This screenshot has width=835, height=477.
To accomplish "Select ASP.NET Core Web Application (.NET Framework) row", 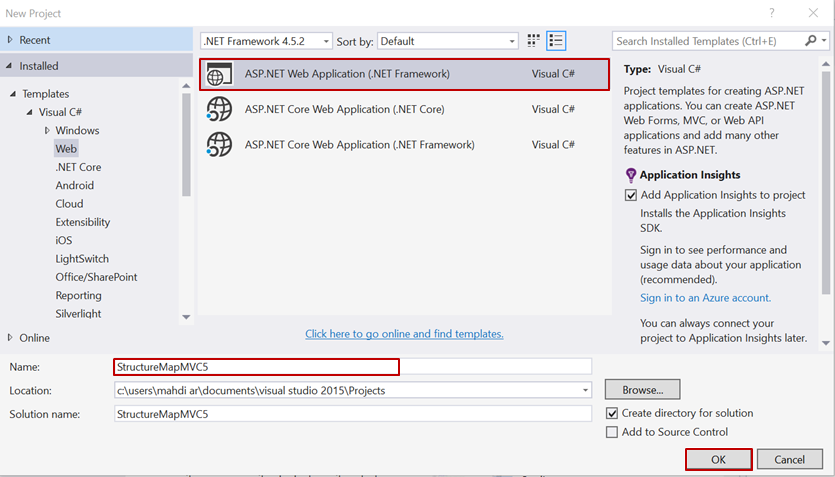I will (x=405, y=145).
